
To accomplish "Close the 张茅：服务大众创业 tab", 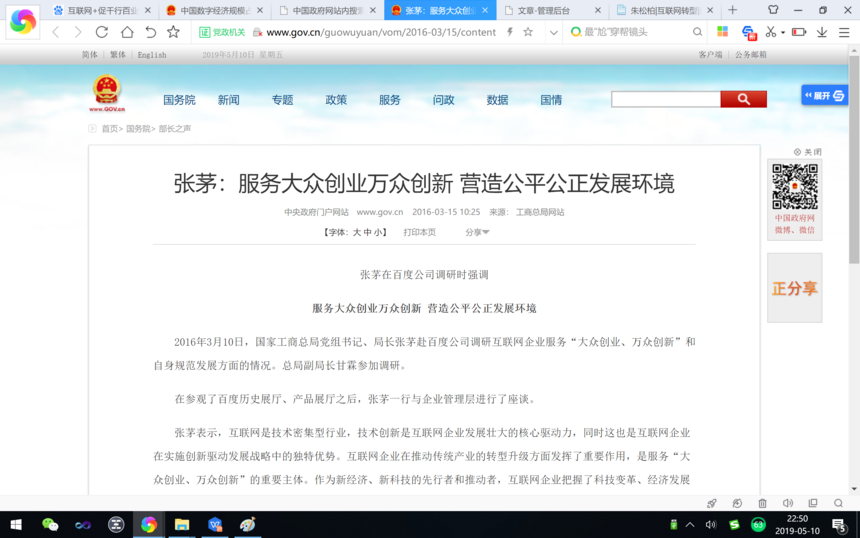I will [x=485, y=10].
